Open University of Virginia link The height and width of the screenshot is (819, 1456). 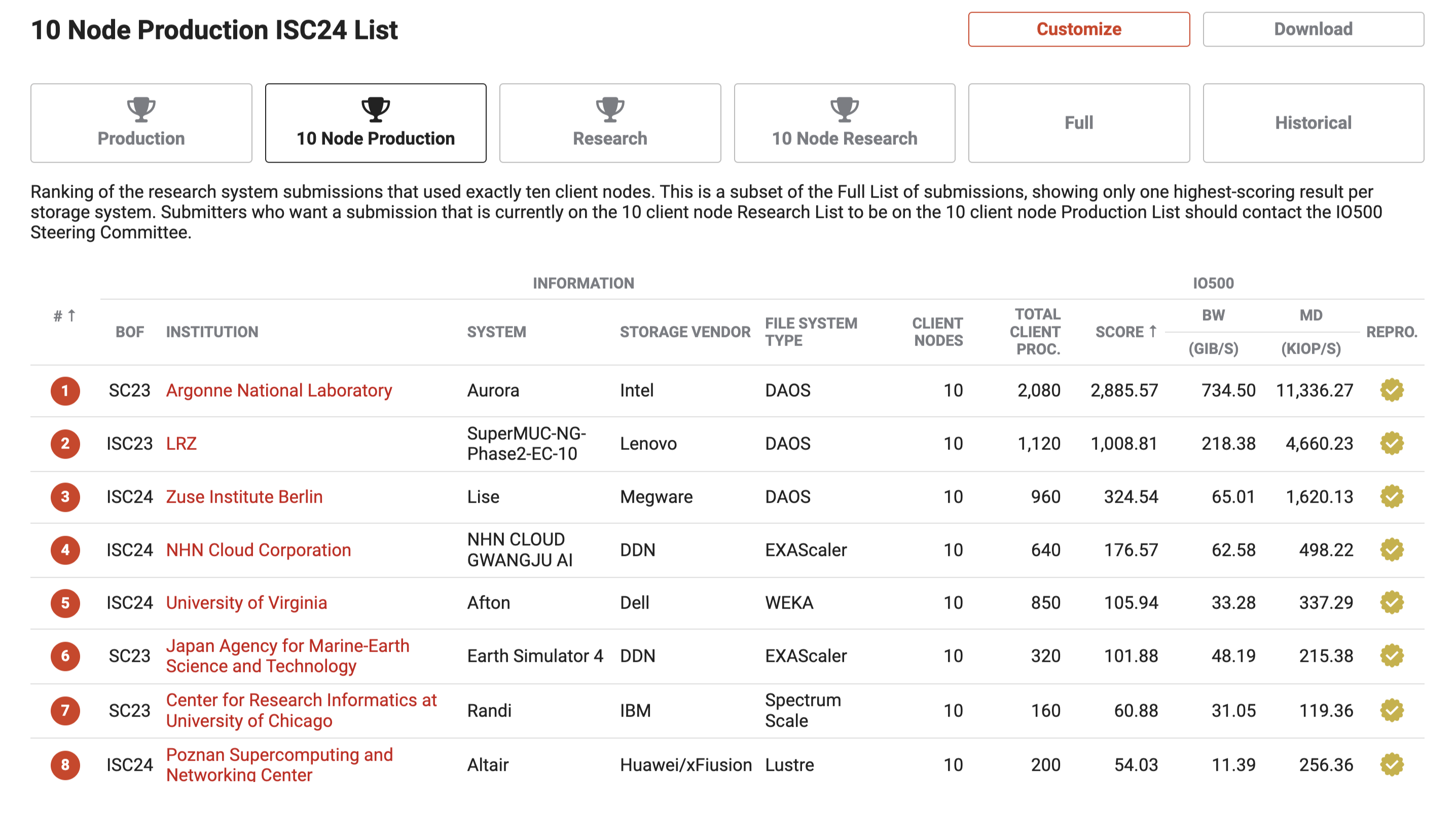pyautogui.click(x=246, y=603)
